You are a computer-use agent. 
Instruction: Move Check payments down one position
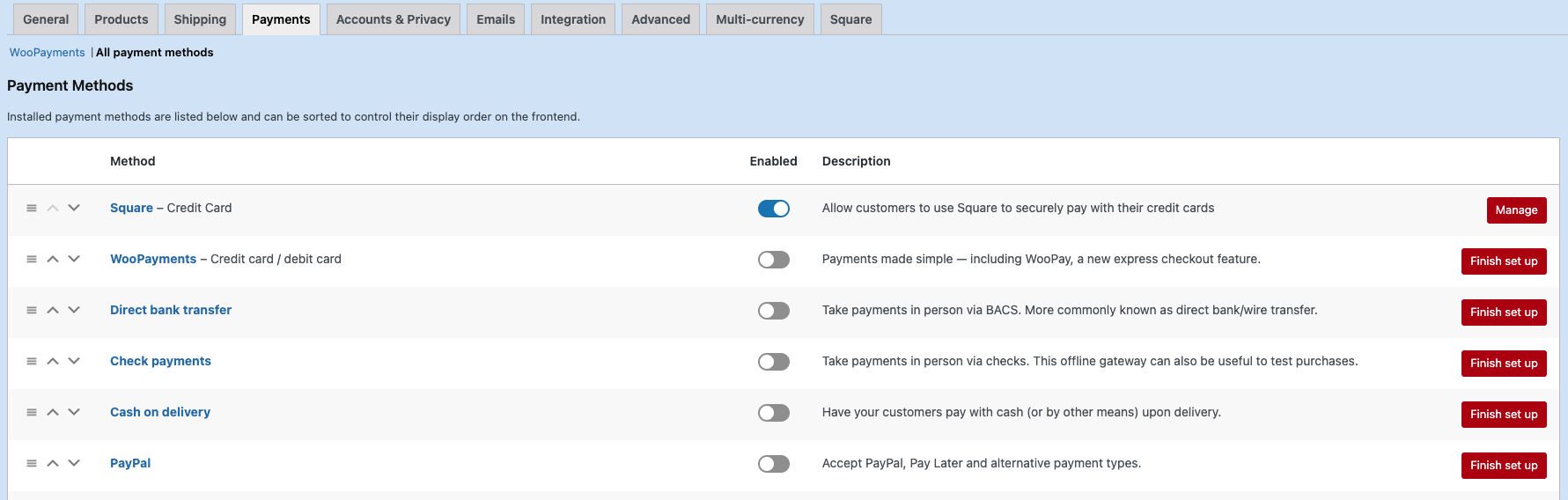pyautogui.click(x=74, y=362)
